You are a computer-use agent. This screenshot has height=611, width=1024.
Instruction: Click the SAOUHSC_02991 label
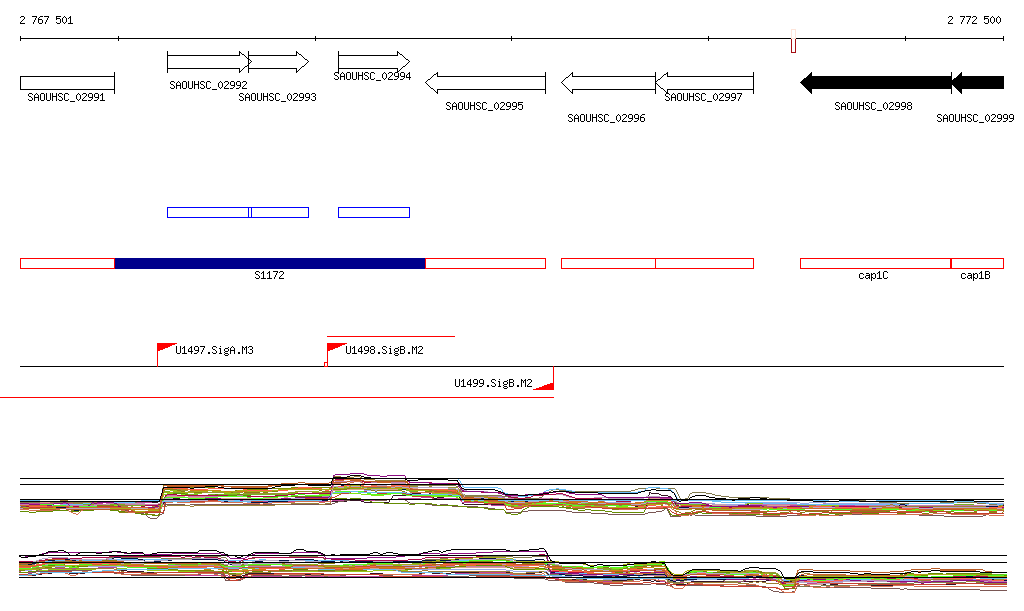coord(66,97)
